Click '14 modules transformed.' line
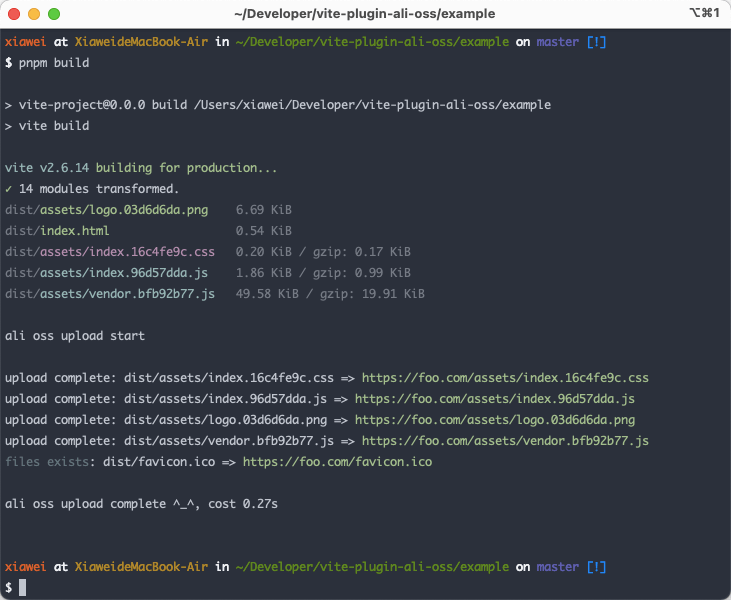The width and height of the screenshot is (731, 600). (98, 189)
